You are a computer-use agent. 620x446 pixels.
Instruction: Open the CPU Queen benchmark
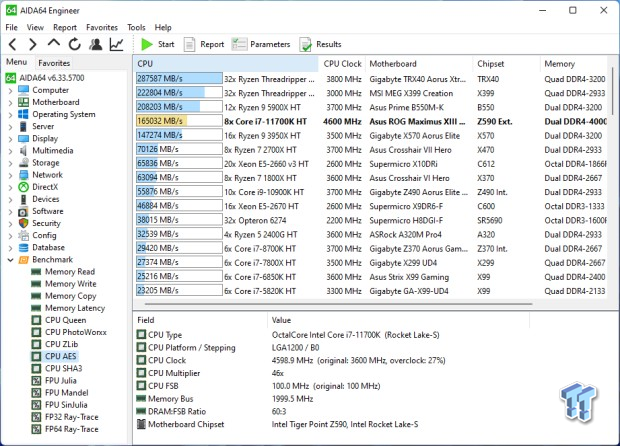point(59,320)
